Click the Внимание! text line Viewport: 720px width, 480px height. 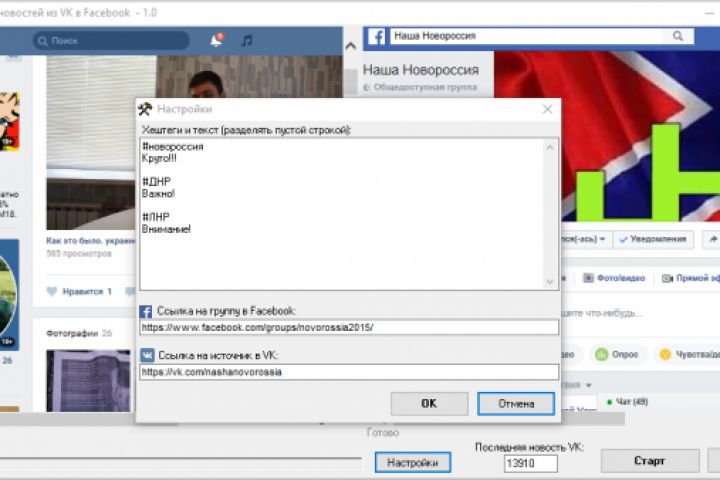pyautogui.click(x=166, y=229)
